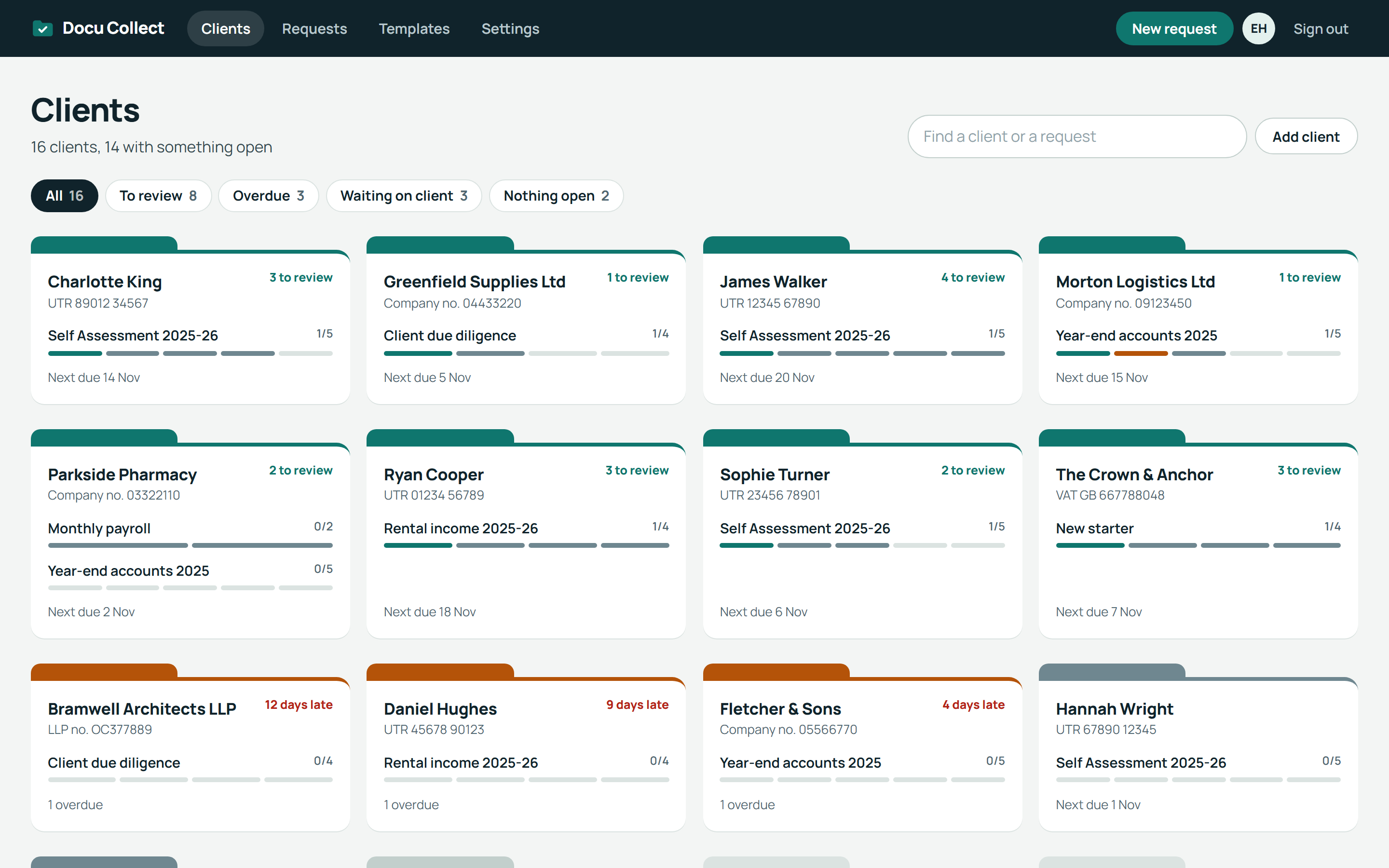Click the '9 days late' label
The width and height of the screenshot is (1389, 868).
(637, 705)
